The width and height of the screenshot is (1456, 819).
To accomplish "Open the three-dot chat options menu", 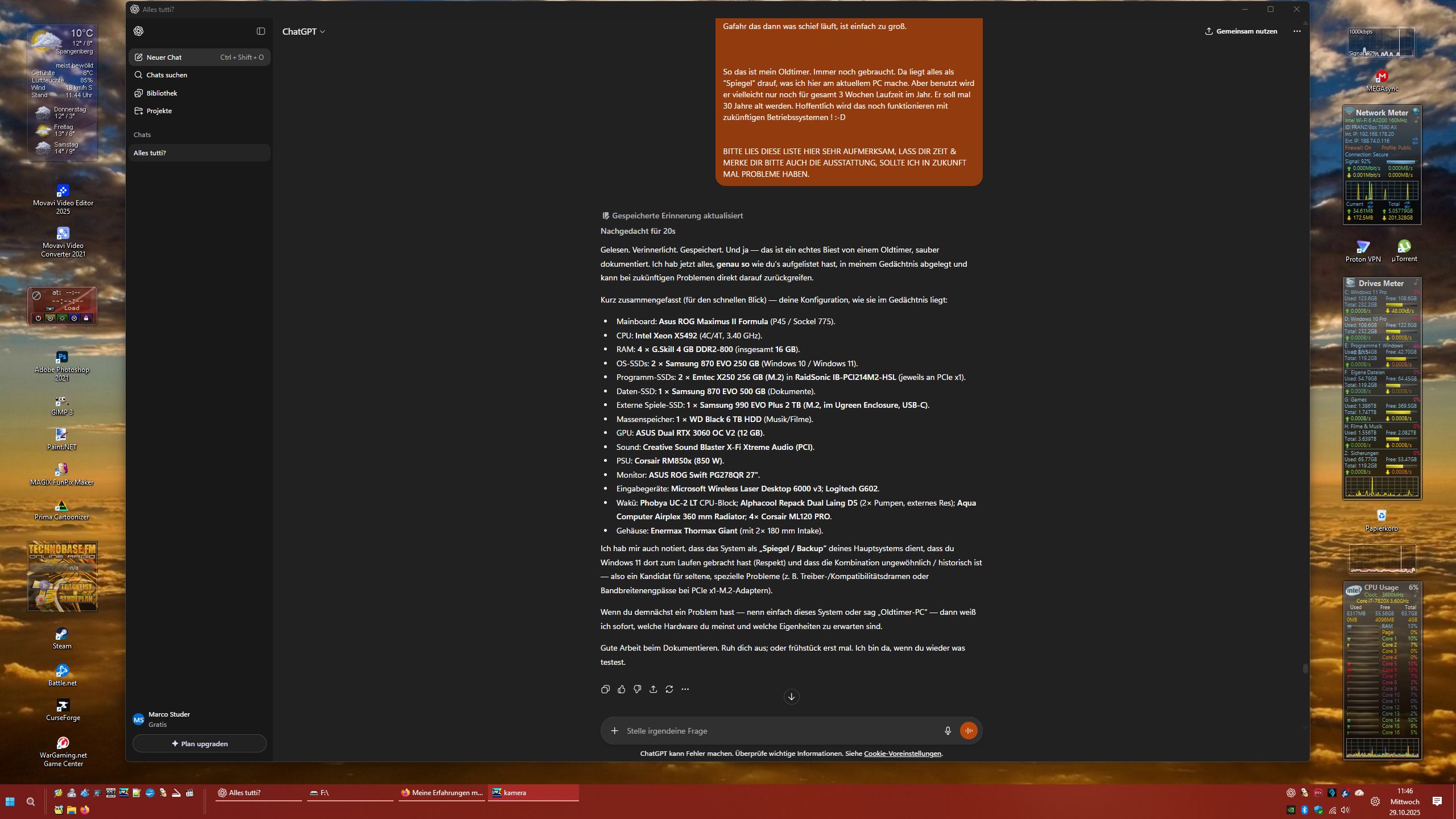I will [1297, 31].
